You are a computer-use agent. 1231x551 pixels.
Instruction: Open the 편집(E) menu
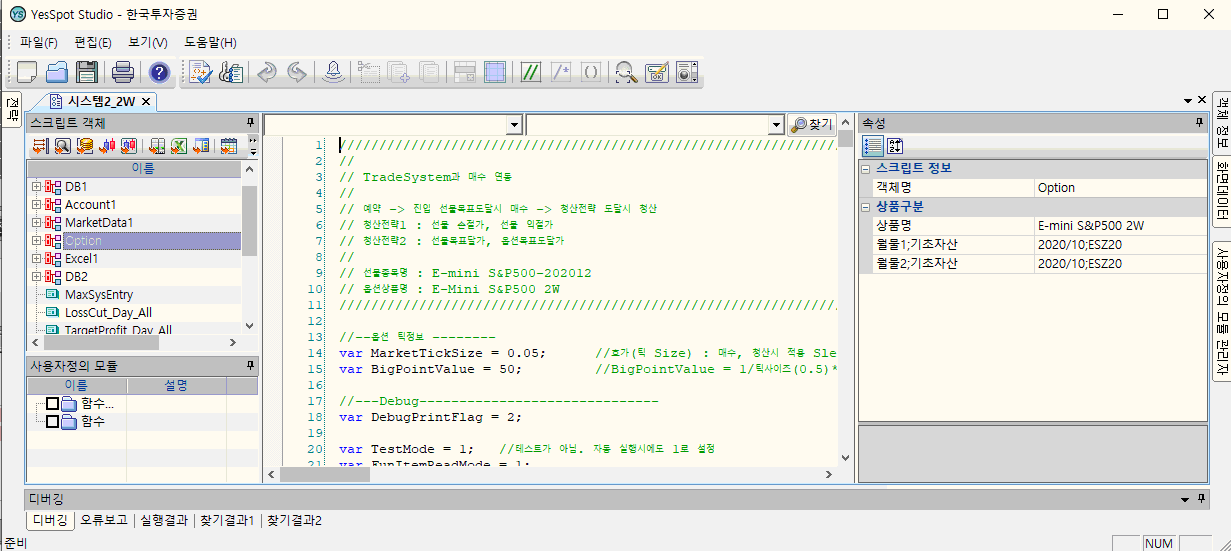pos(93,42)
